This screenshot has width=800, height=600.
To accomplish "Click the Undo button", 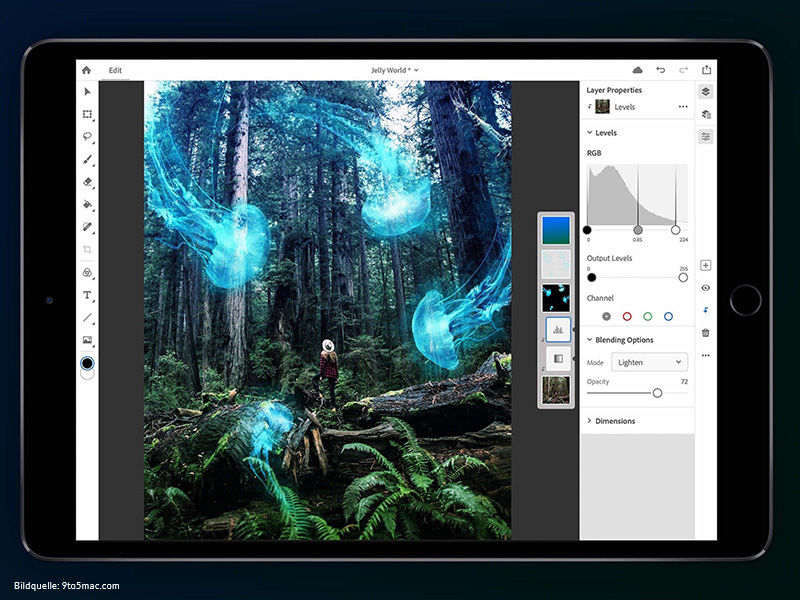I will pyautogui.click(x=660, y=69).
